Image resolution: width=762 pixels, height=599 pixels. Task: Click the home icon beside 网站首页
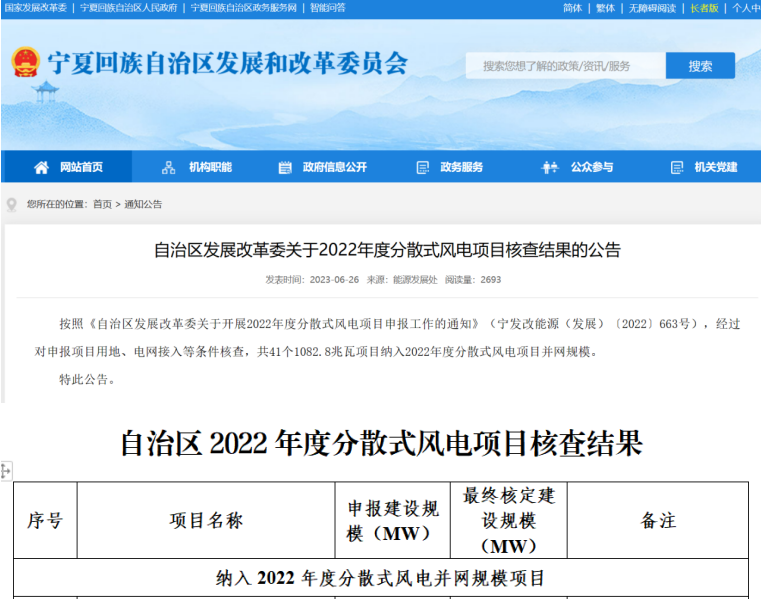pyautogui.click(x=41, y=167)
